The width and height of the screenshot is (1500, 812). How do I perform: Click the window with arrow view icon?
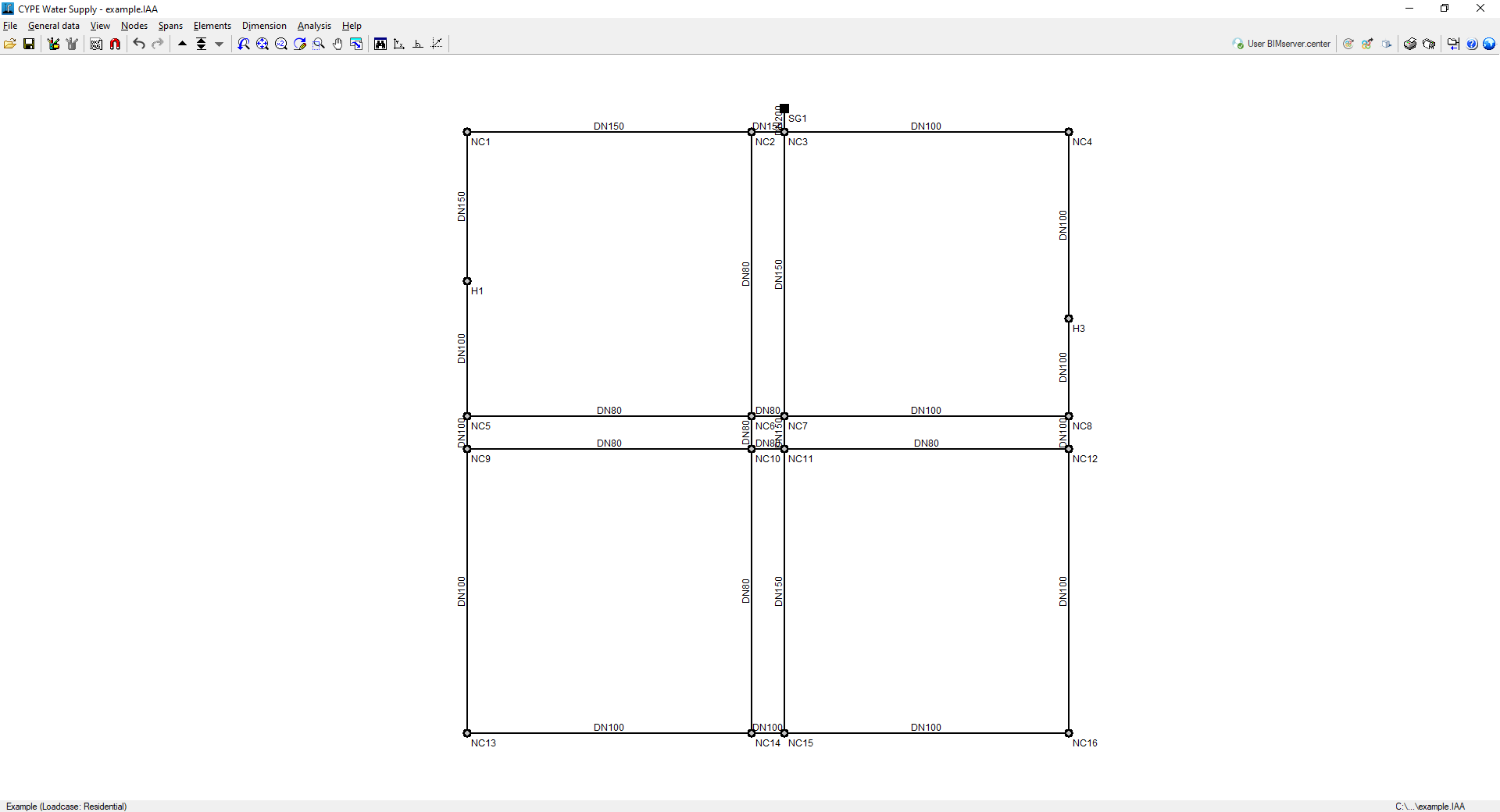pyautogui.click(x=356, y=44)
